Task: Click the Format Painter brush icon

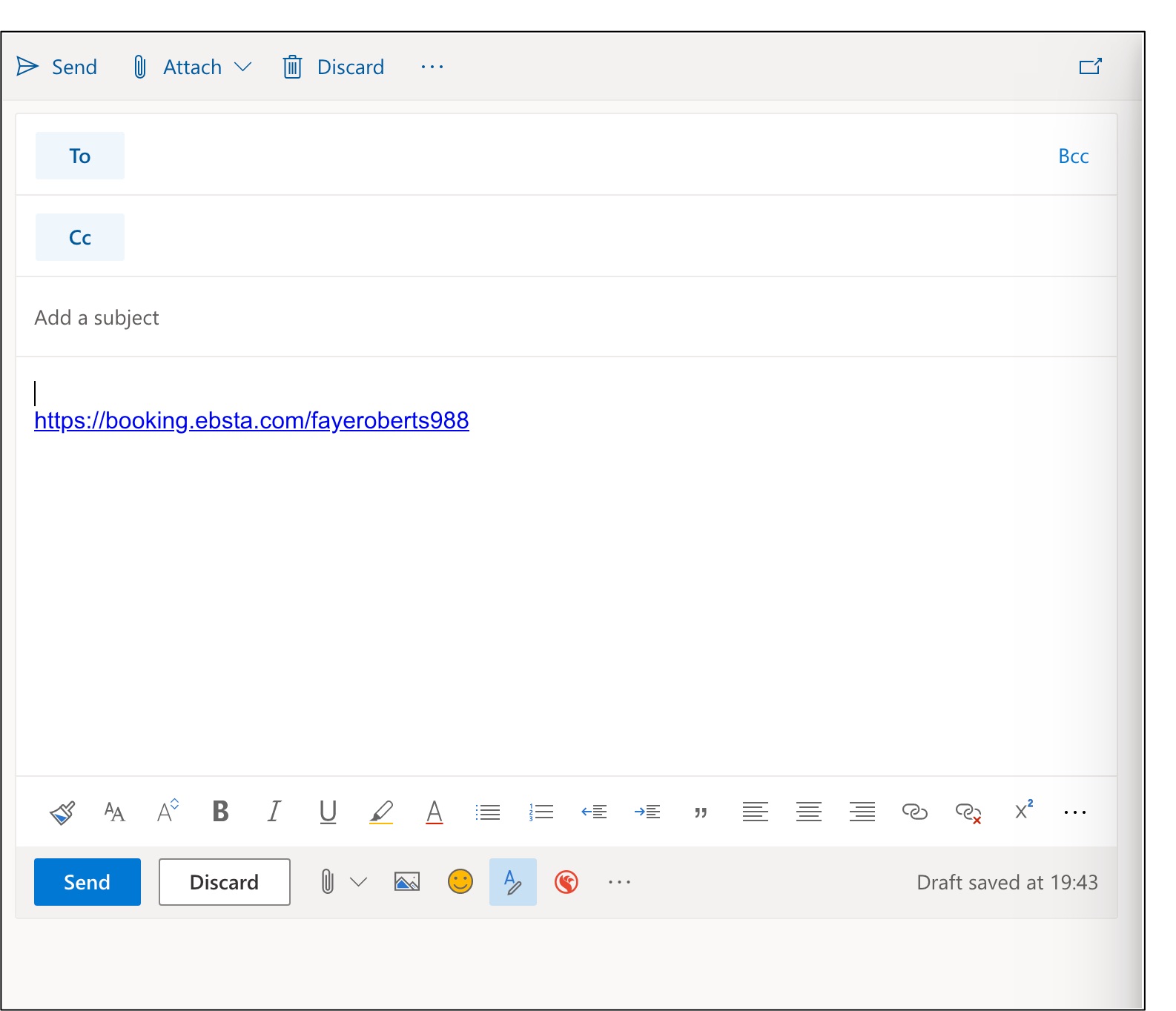Action: click(x=62, y=812)
